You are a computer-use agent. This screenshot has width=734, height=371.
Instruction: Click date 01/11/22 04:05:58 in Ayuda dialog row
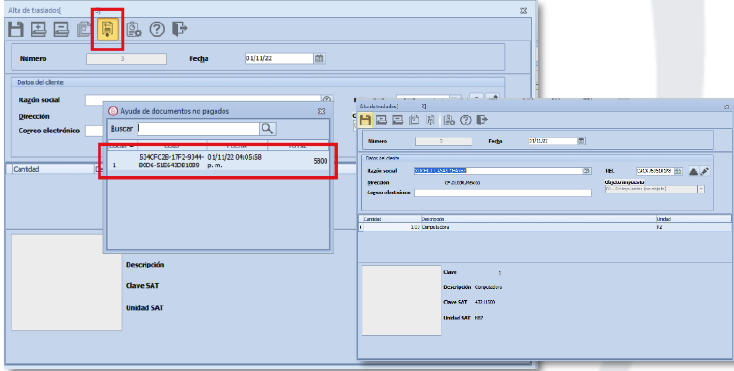[235, 161]
